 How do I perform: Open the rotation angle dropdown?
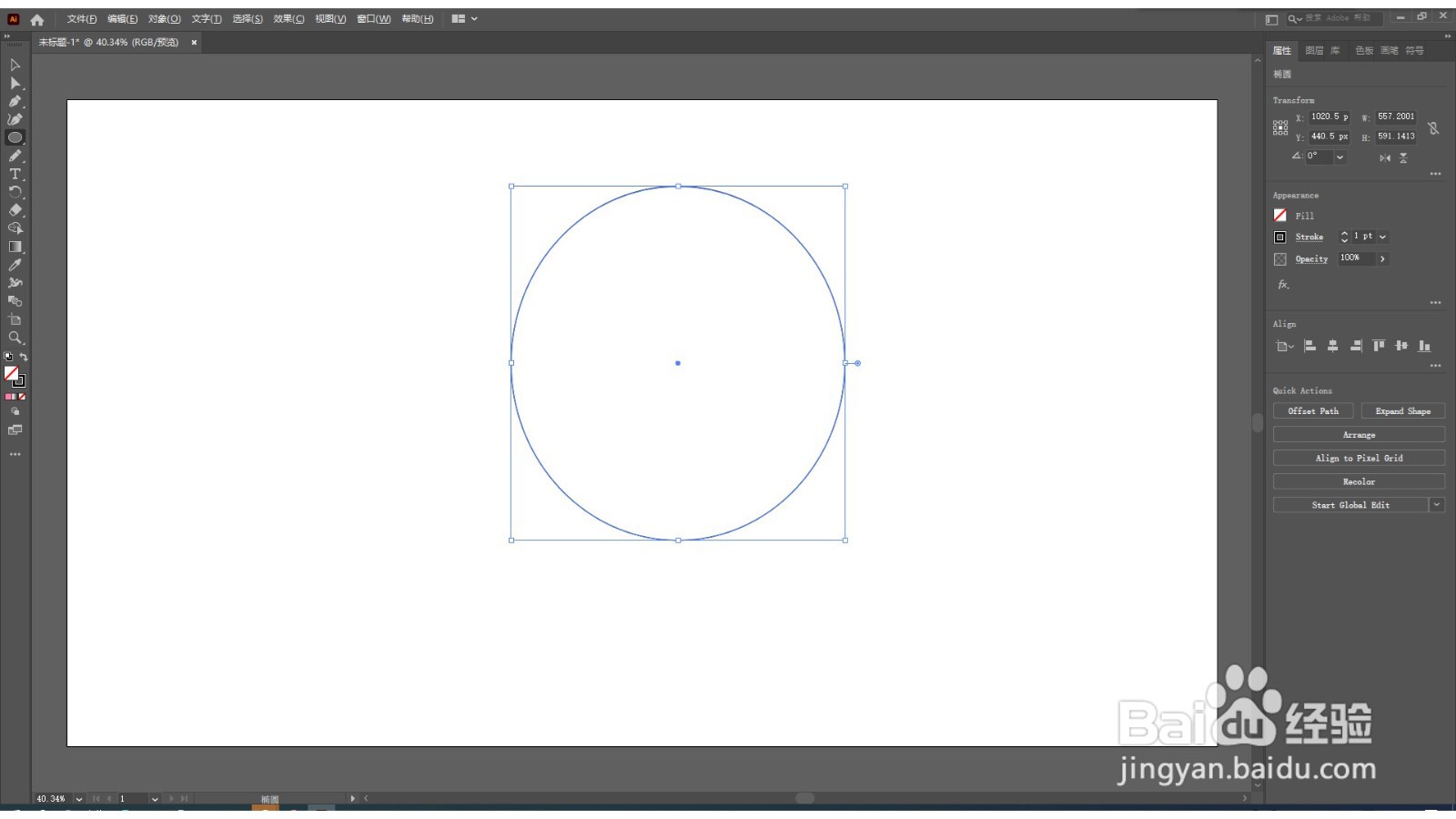pos(1340,157)
